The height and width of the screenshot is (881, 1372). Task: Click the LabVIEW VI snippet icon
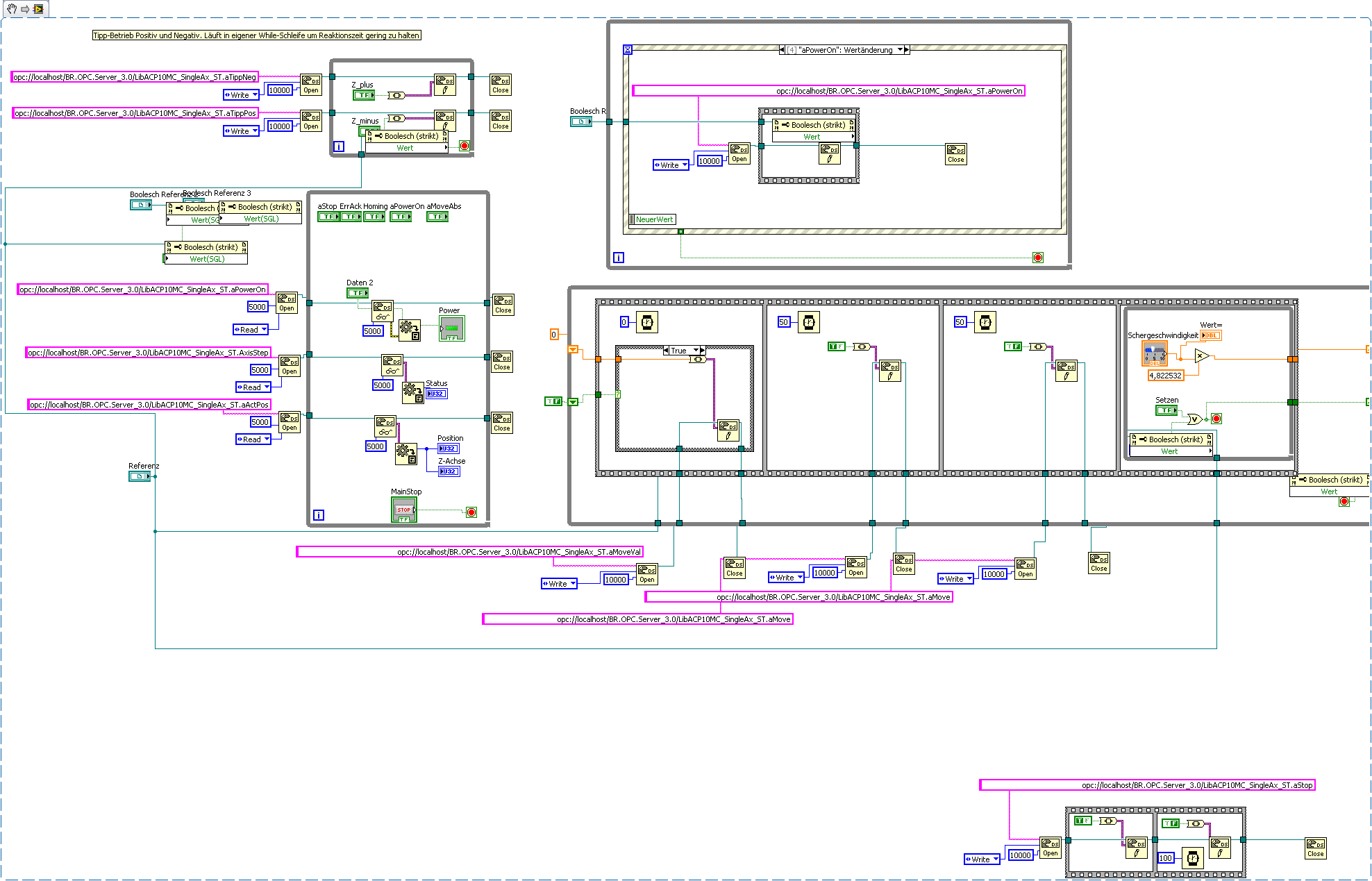[38, 9]
